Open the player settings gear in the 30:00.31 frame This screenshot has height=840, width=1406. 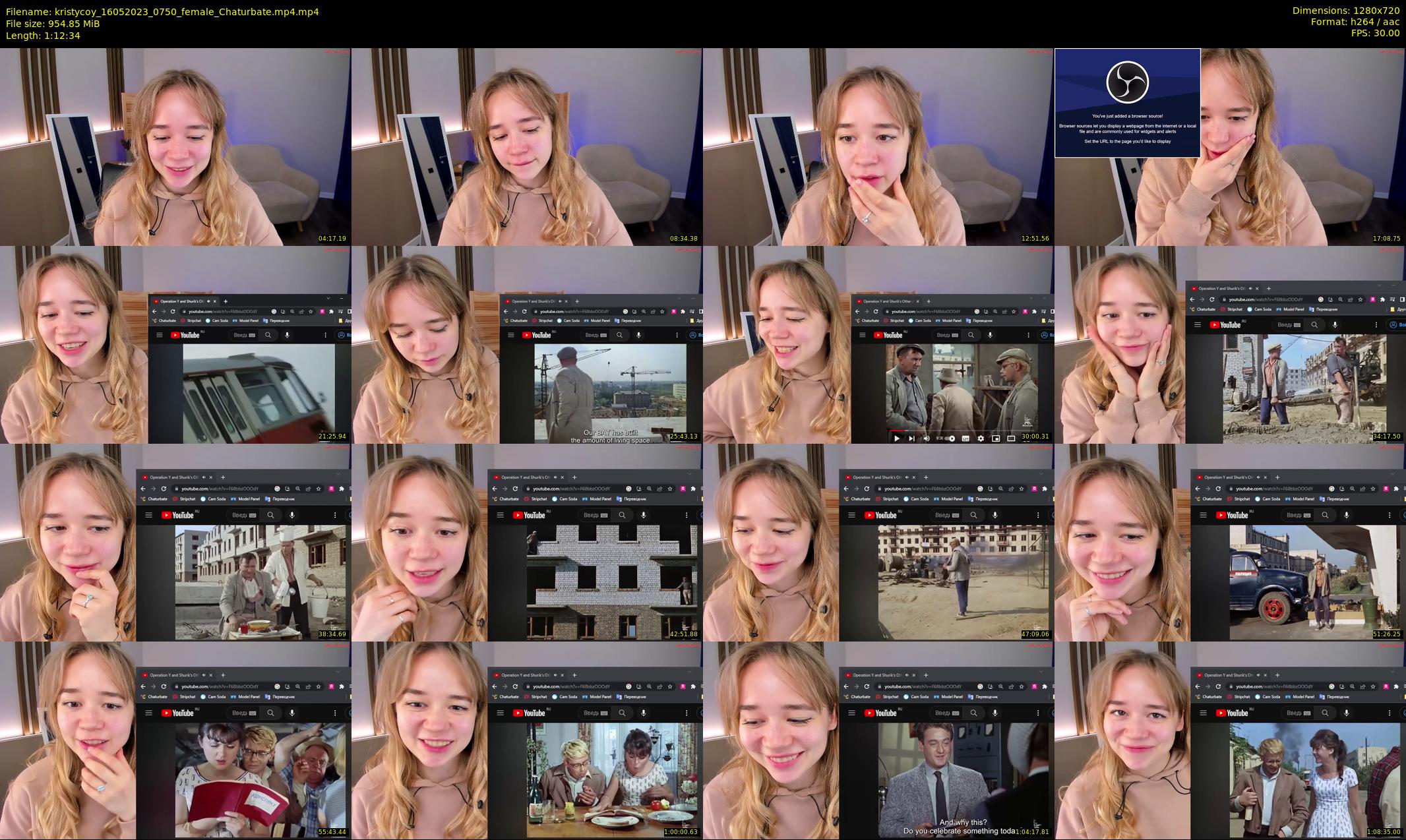(x=981, y=438)
